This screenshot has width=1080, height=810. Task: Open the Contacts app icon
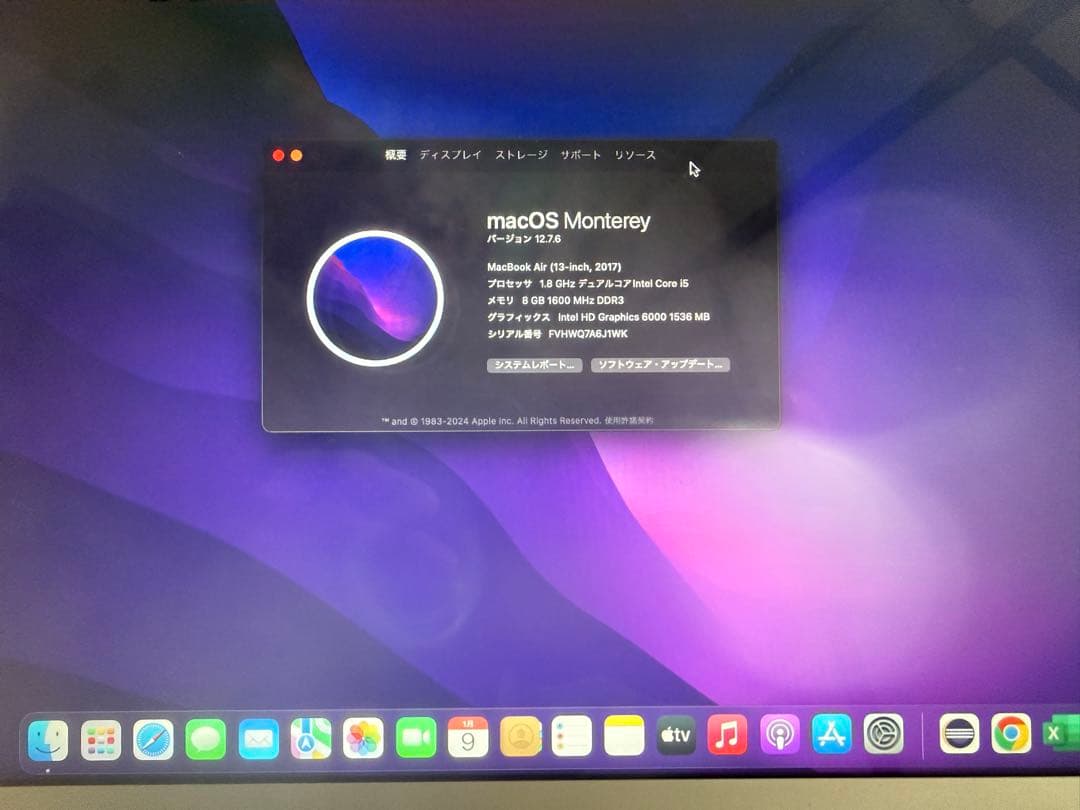(x=521, y=736)
